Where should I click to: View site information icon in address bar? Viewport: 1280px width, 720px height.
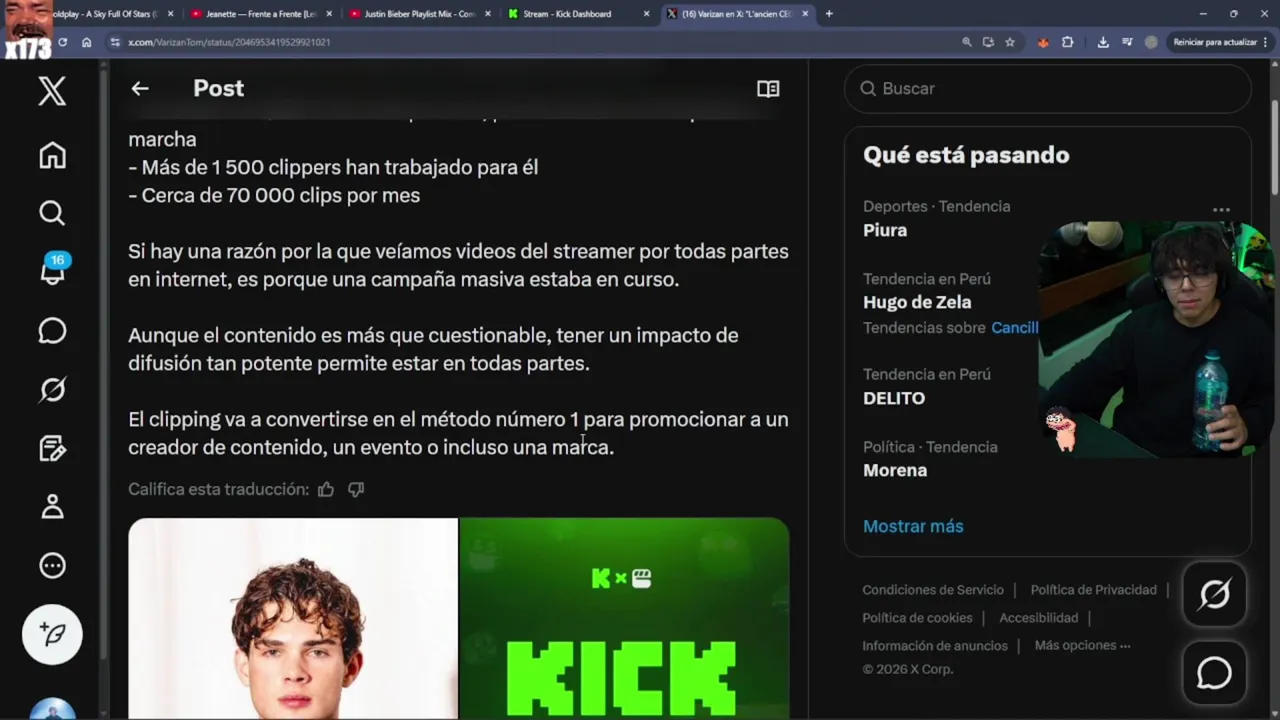pos(115,42)
